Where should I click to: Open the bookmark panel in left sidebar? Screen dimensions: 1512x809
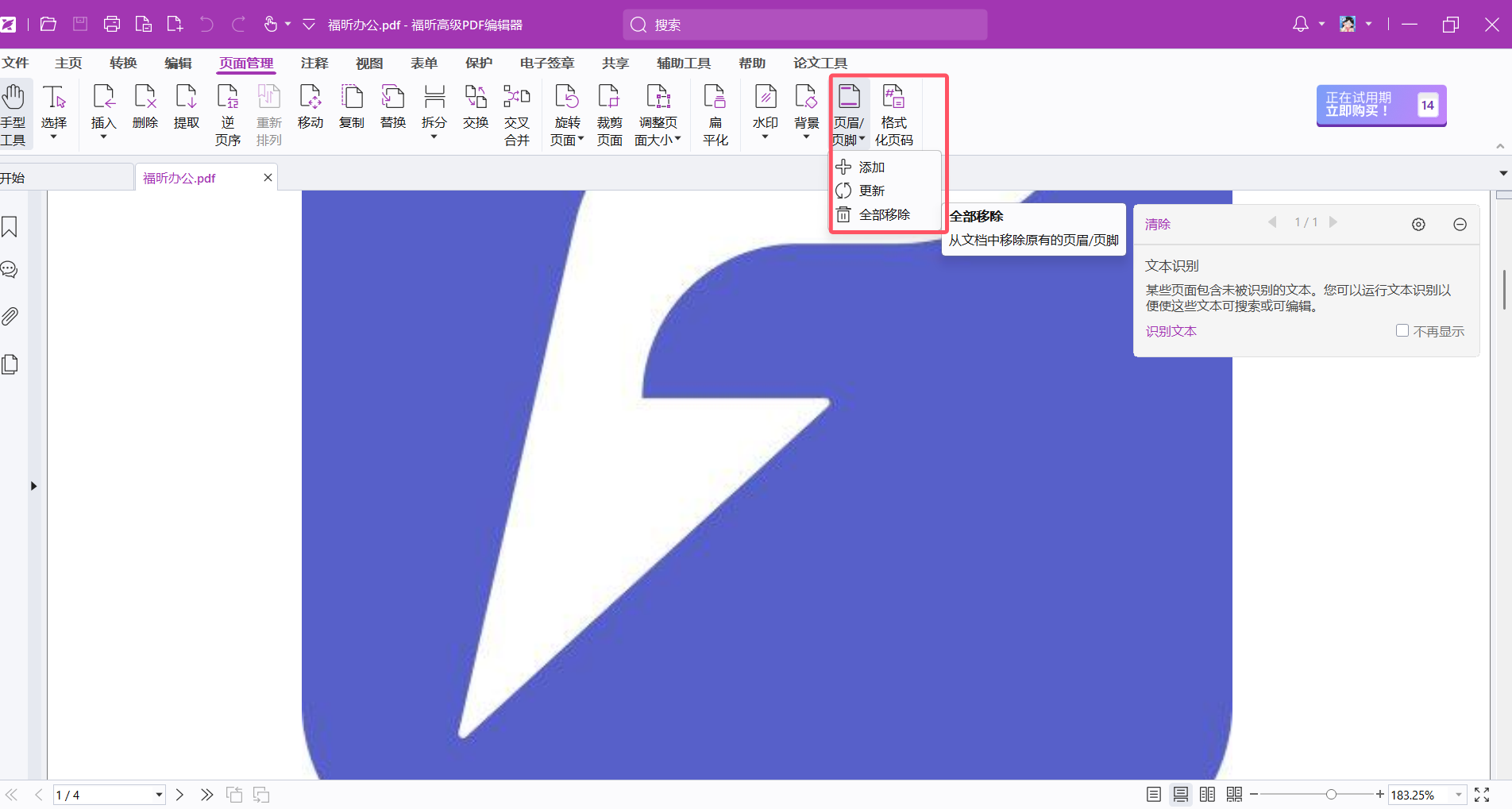[10, 227]
